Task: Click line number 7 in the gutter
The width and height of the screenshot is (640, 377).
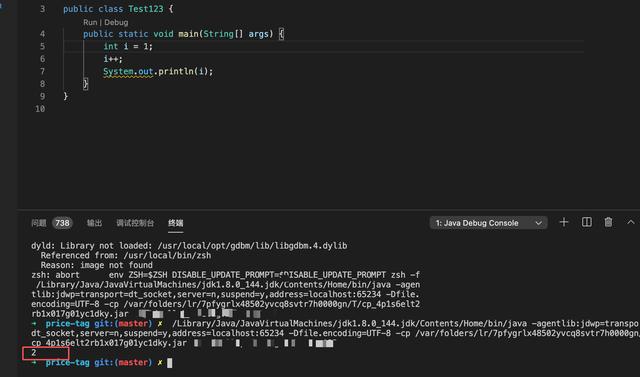Action: [x=42, y=71]
